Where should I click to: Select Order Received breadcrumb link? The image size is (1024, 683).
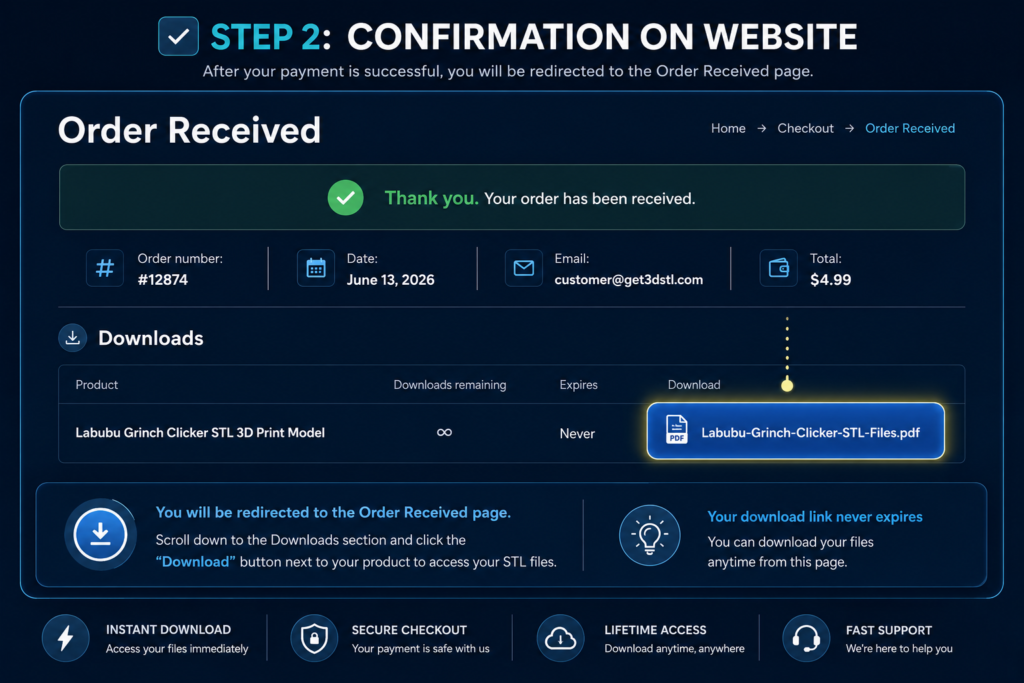[910, 129]
